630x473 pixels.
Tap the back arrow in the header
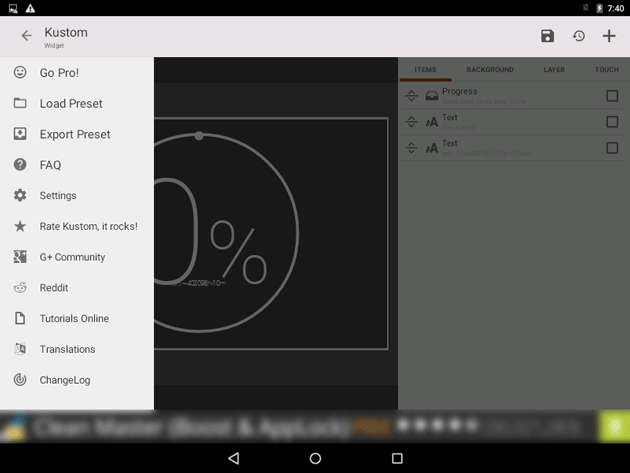[x=27, y=36]
